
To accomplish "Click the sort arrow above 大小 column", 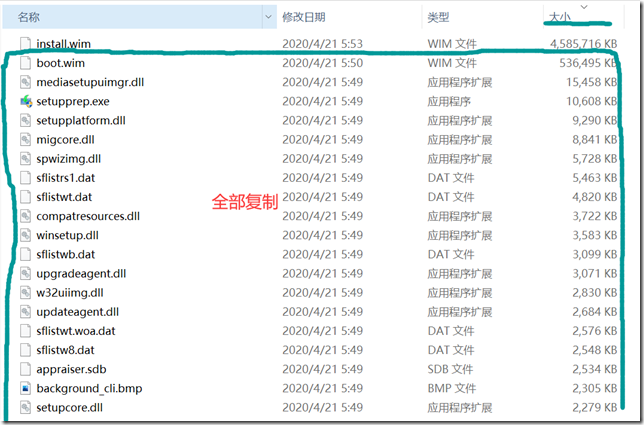I will tap(583, 6).
